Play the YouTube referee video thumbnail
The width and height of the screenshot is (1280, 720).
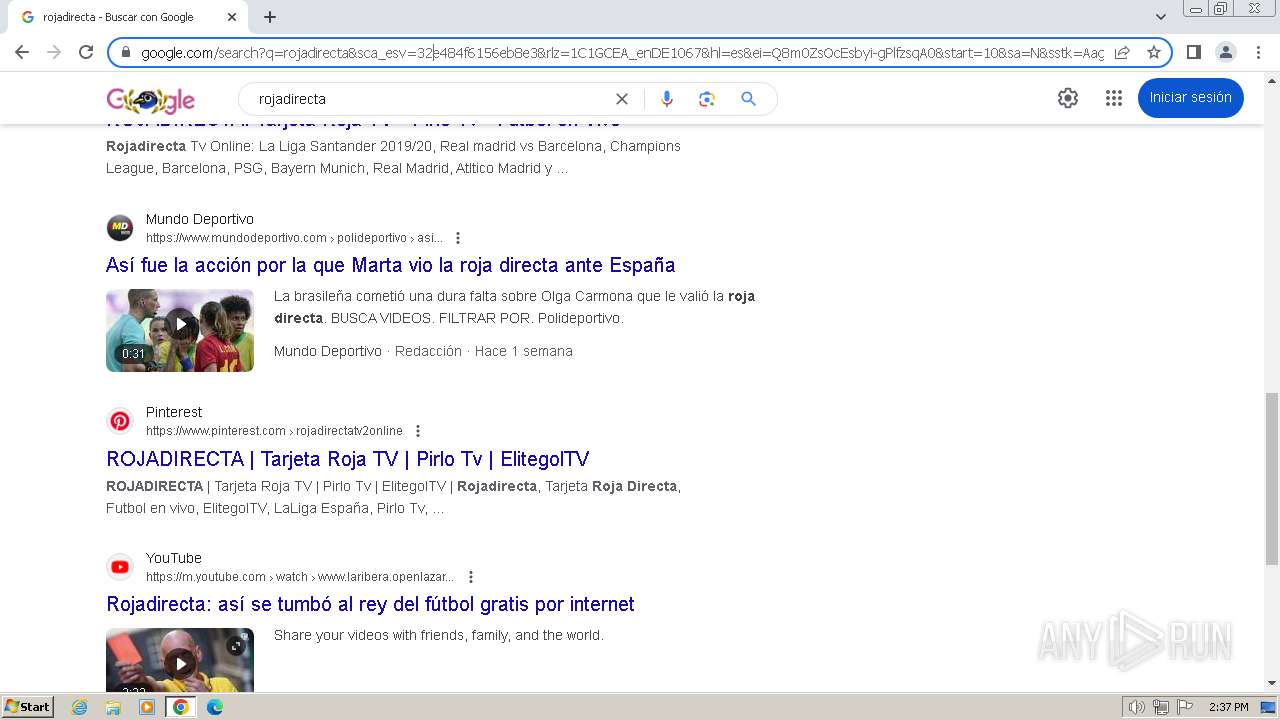click(180, 659)
